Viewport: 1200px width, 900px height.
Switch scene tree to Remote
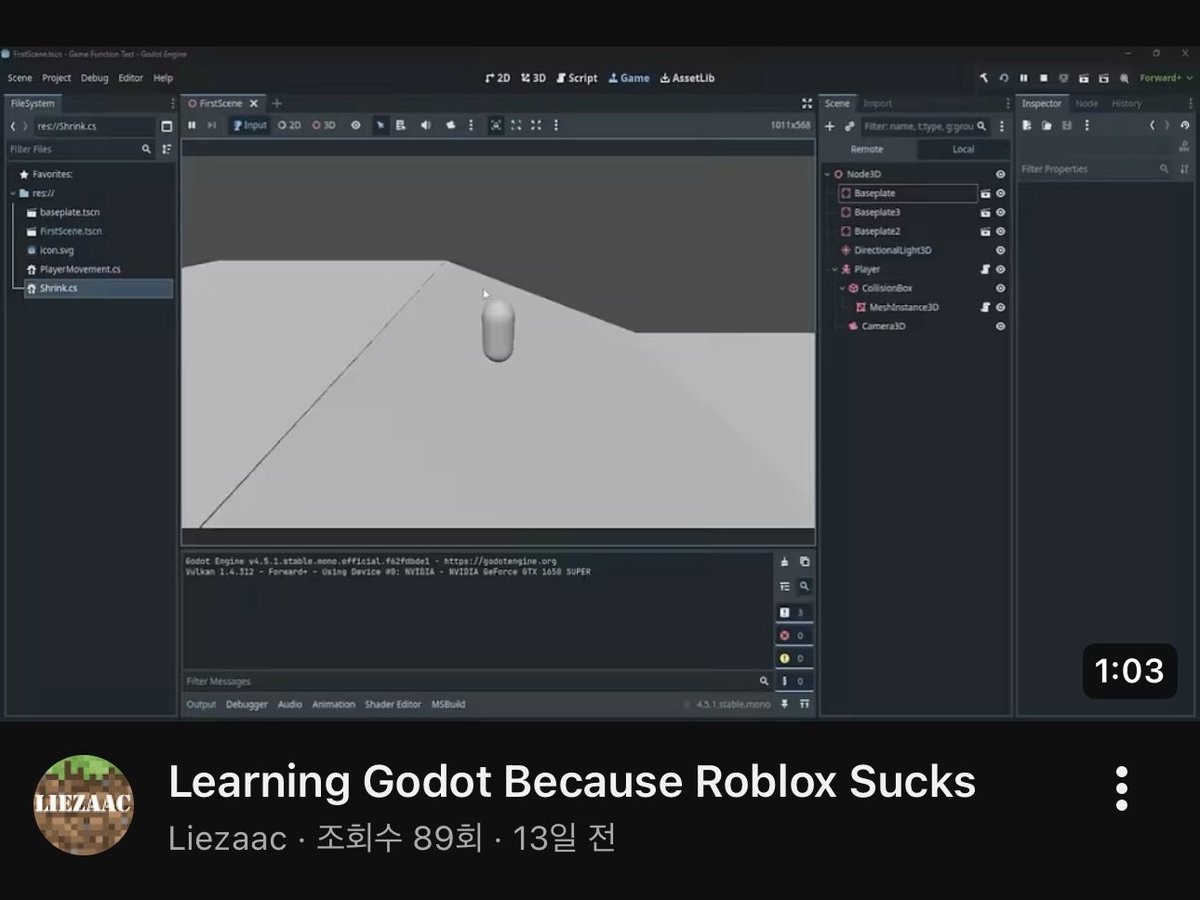coord(867,149)
